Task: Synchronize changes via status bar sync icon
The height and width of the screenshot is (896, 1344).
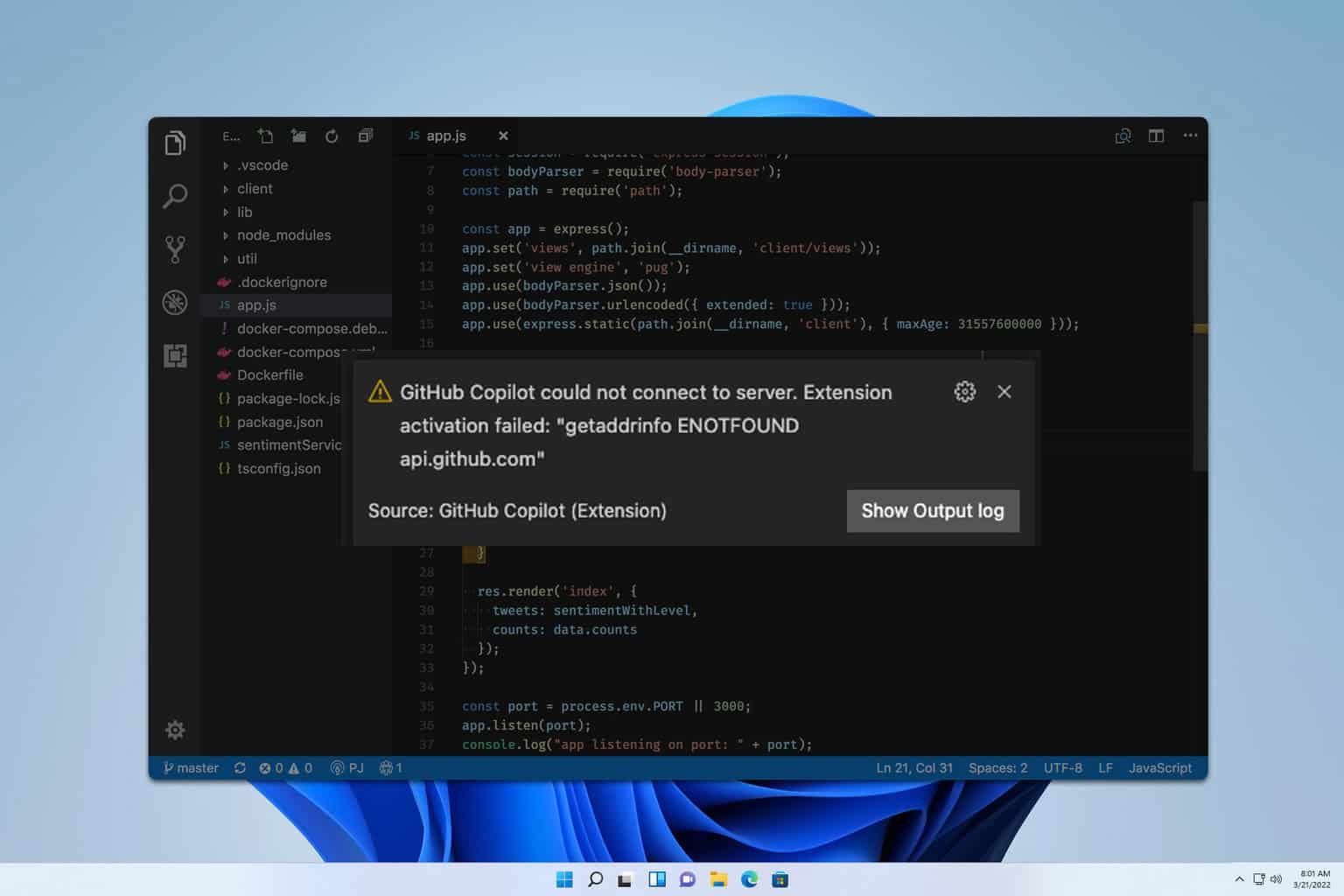Action: coord(240,768)
